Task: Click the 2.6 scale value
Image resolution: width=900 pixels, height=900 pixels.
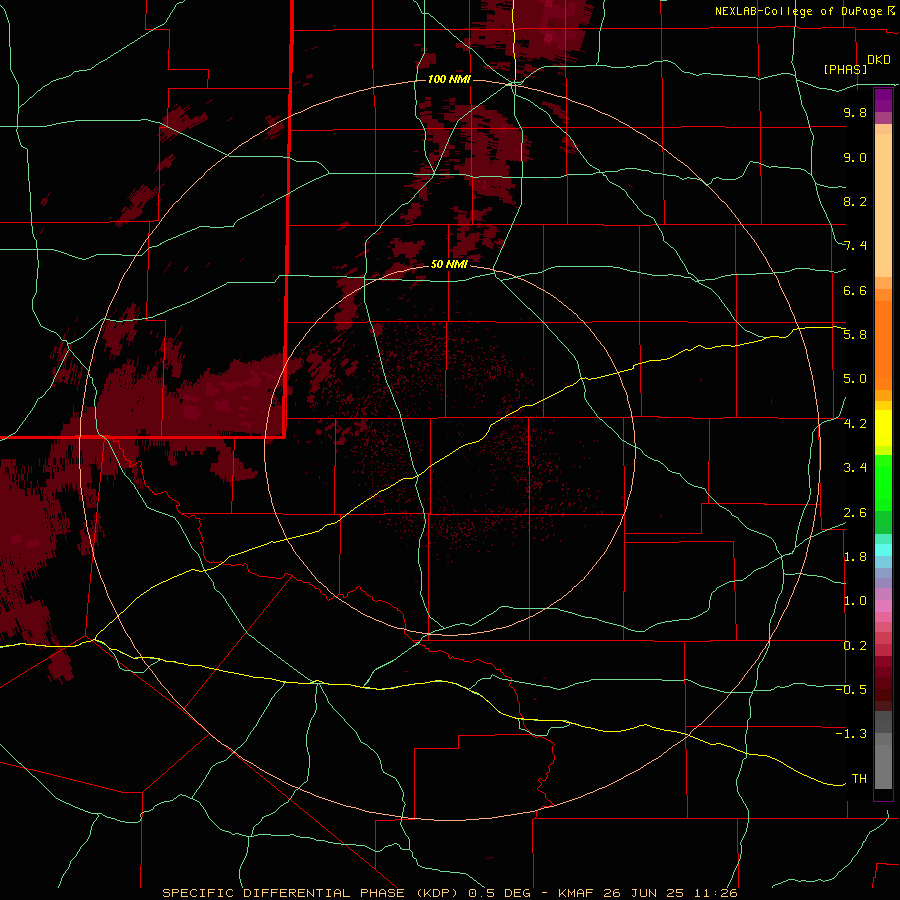Action: pyautogui.click(x=855, y=513)
